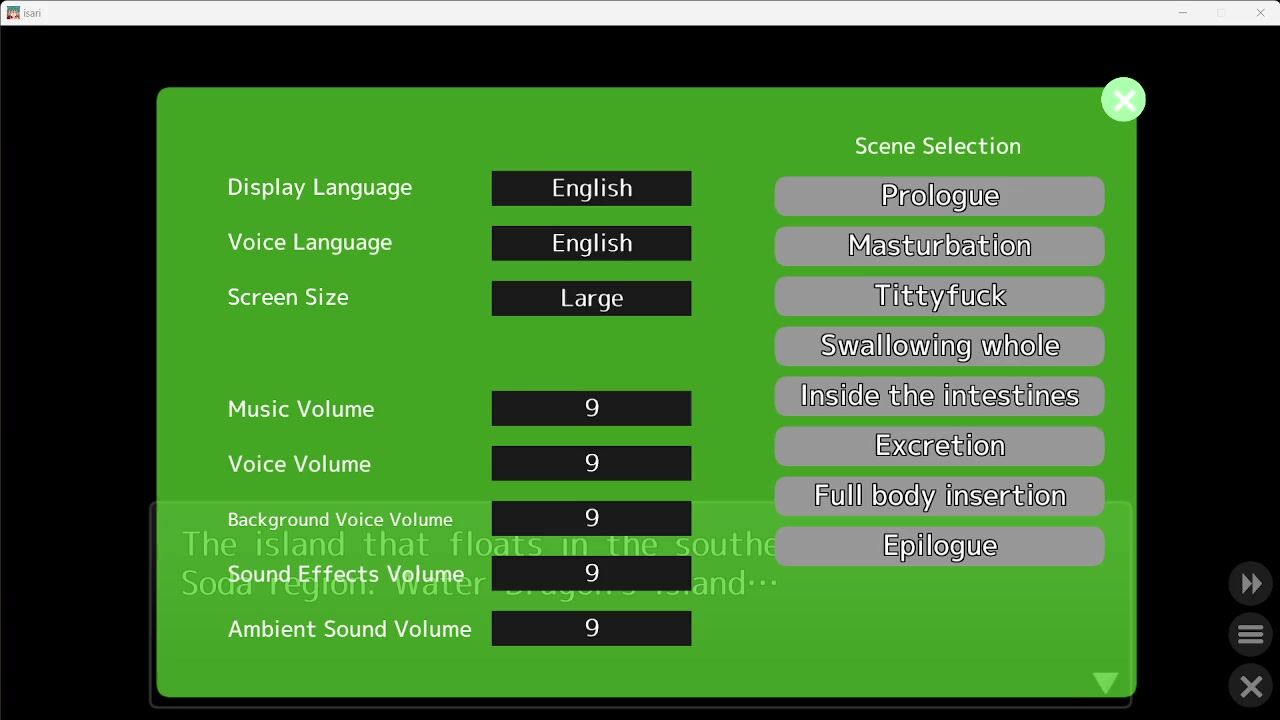Open the hamburger menu icon
This screenshot has width=1280, height=720.
1251,635
